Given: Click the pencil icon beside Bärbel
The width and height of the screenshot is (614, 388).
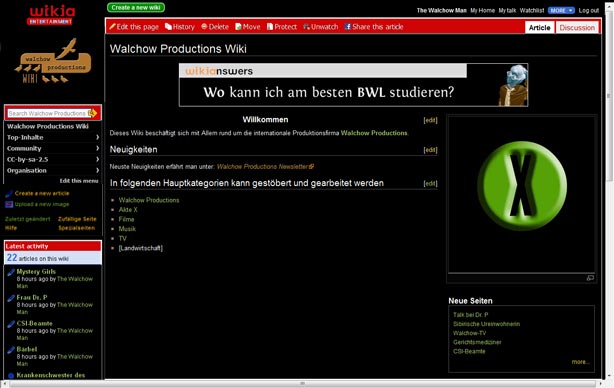Looking at the screenshot, I should (11, 350).
